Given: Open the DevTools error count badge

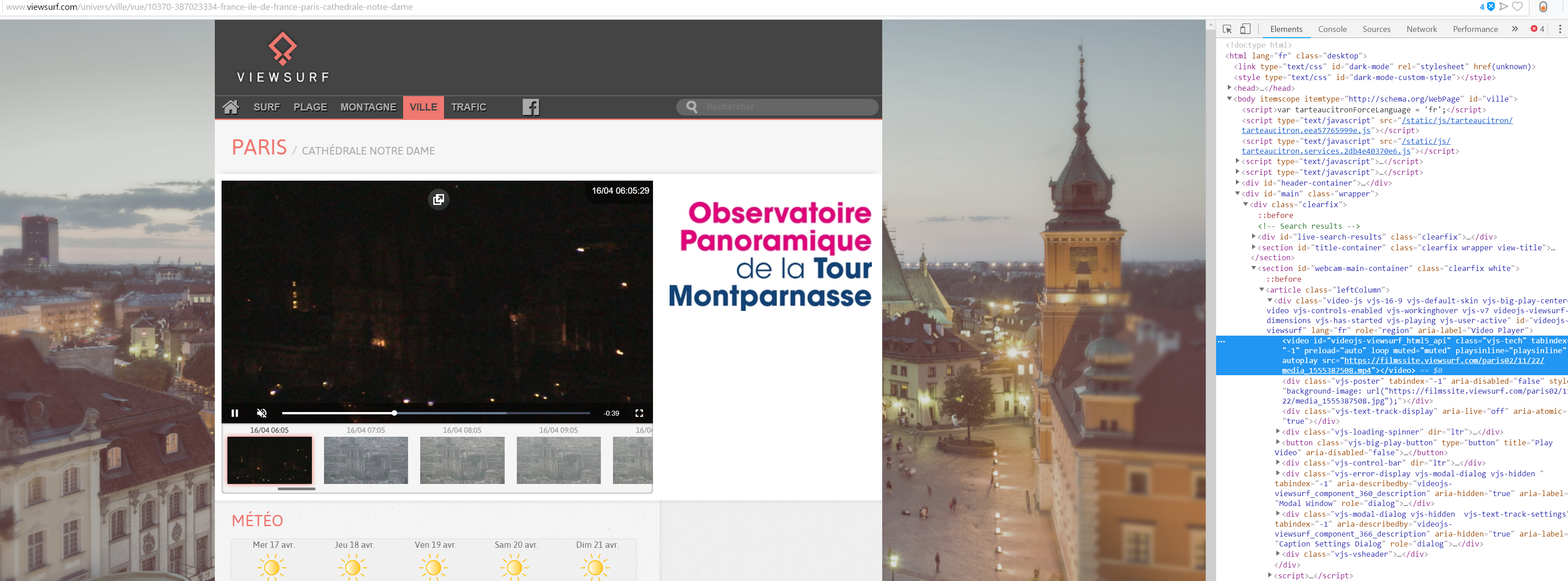Looking at the screenshot, I should [x=1537, y=29].
